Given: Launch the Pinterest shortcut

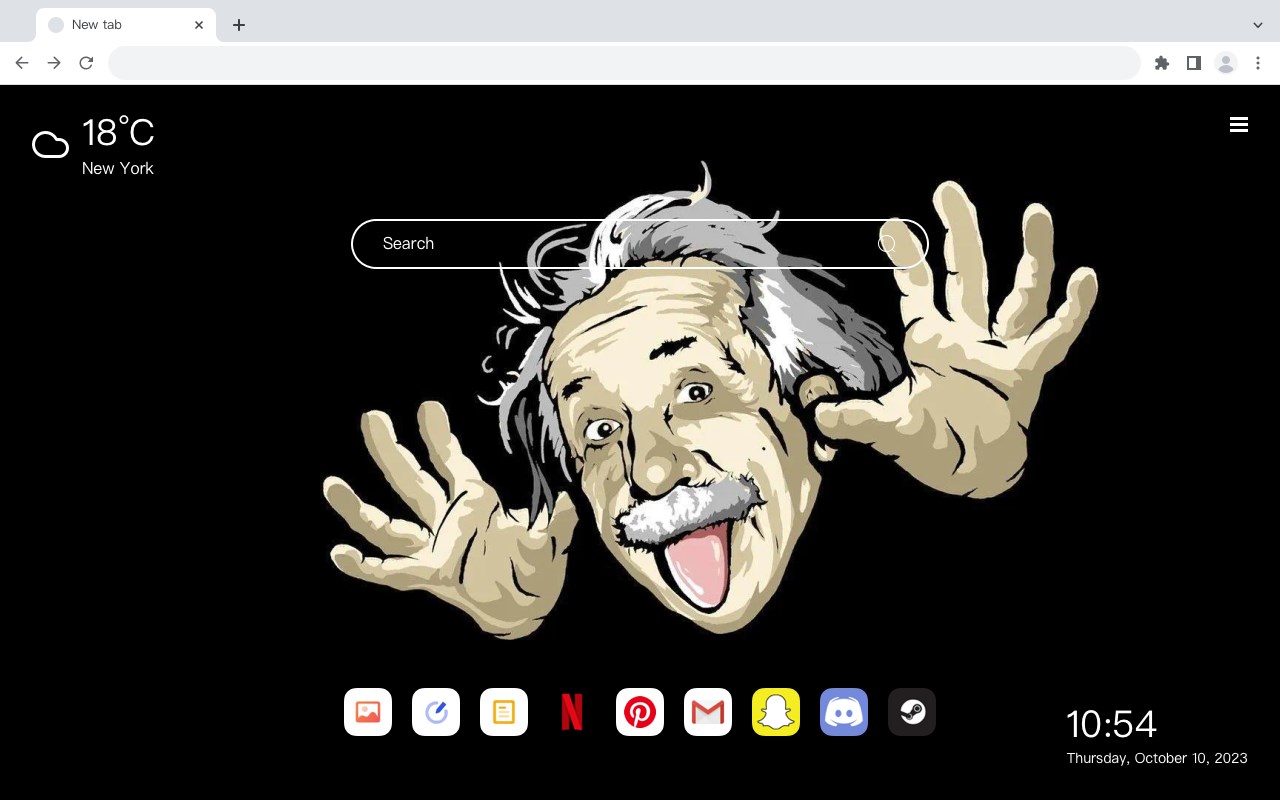Looking at the screenshot, I should [x=640, y=712].
